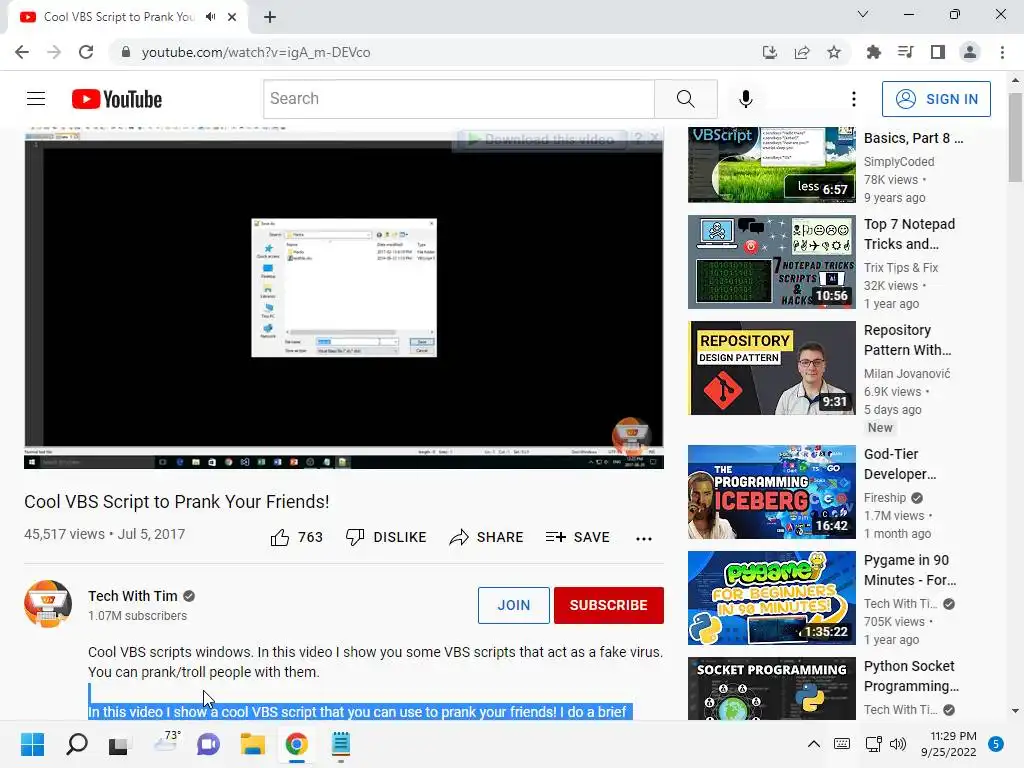Open Tech With Tim channel name link
Screen dimensions: 1024x768
(x=133, y=596)
